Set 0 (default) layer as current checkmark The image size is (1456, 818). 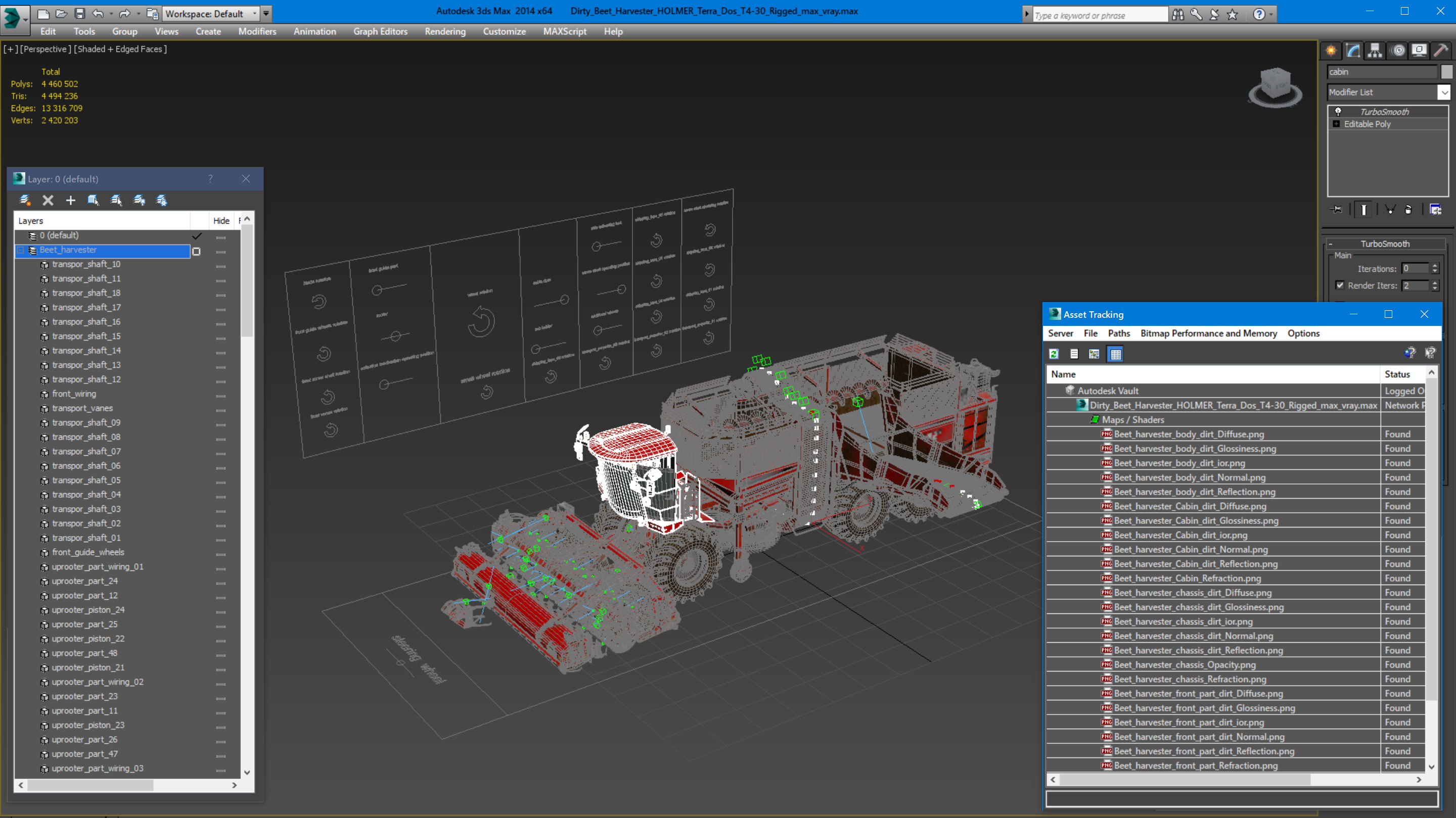point(197,235)
